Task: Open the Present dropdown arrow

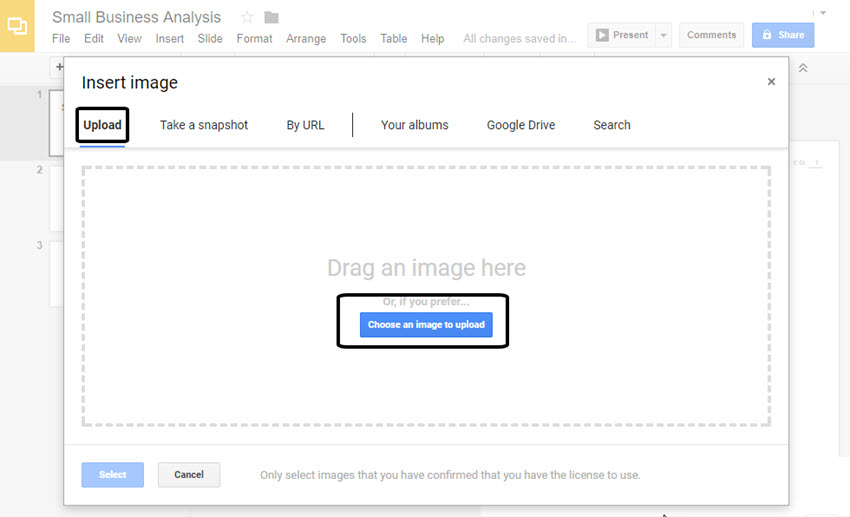Action: coord(664,35)
